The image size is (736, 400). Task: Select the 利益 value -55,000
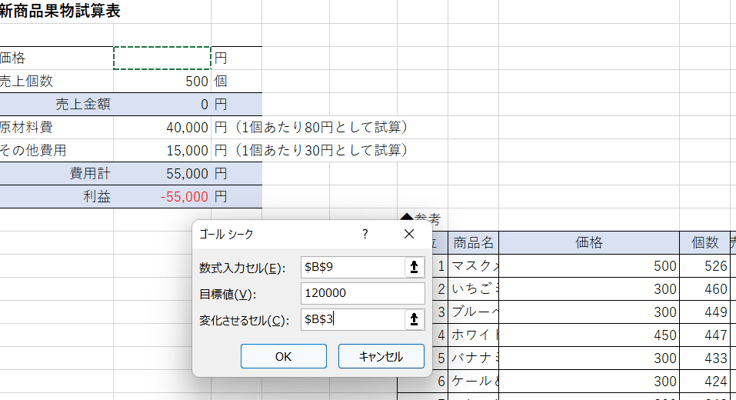tap(162, 196)
